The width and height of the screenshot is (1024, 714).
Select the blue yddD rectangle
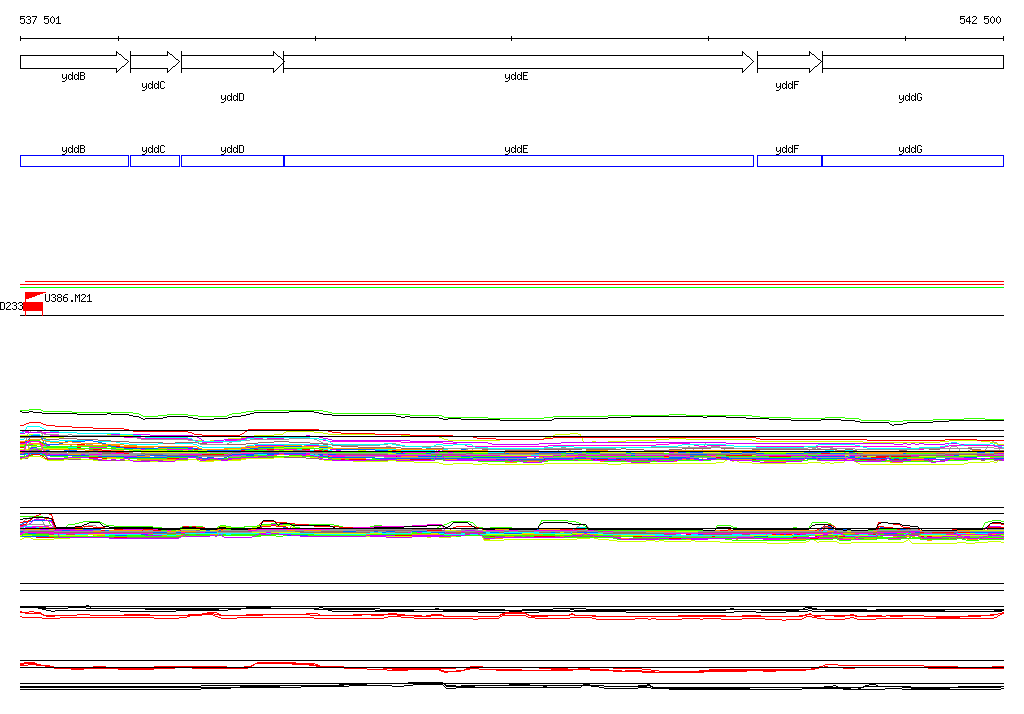tap(232, 161)
